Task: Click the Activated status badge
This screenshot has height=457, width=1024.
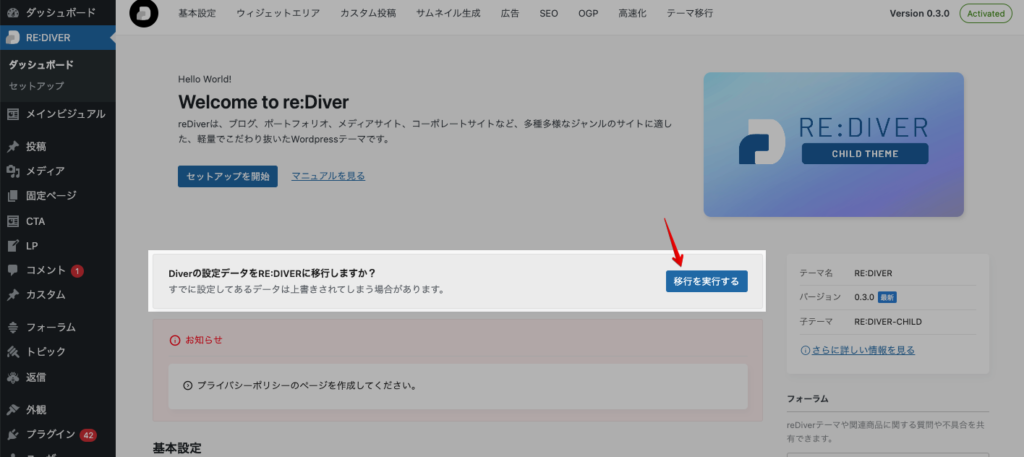Action: pyautogui.click(x=987, y=14)
